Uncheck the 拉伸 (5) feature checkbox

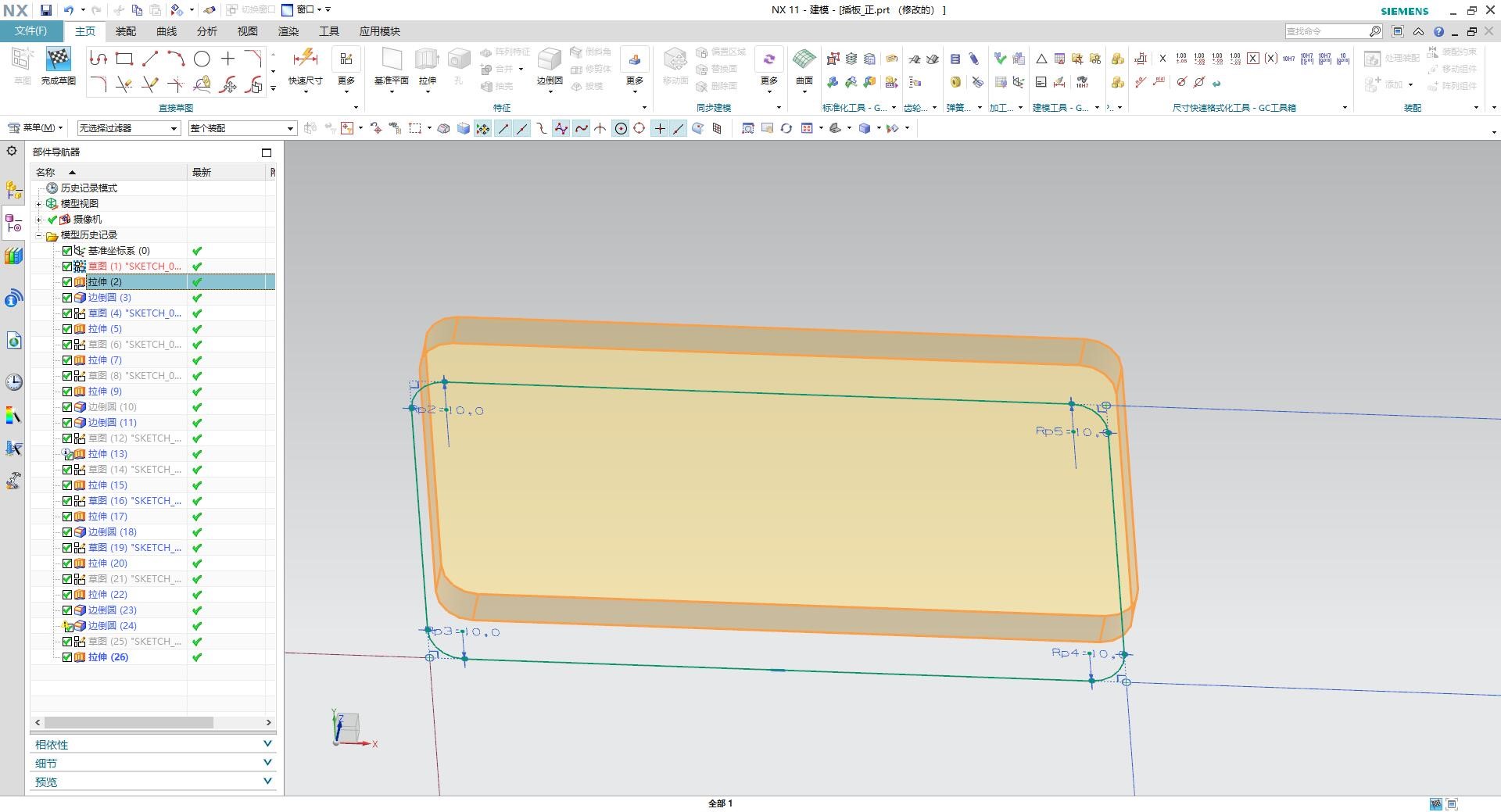(67, 329)
